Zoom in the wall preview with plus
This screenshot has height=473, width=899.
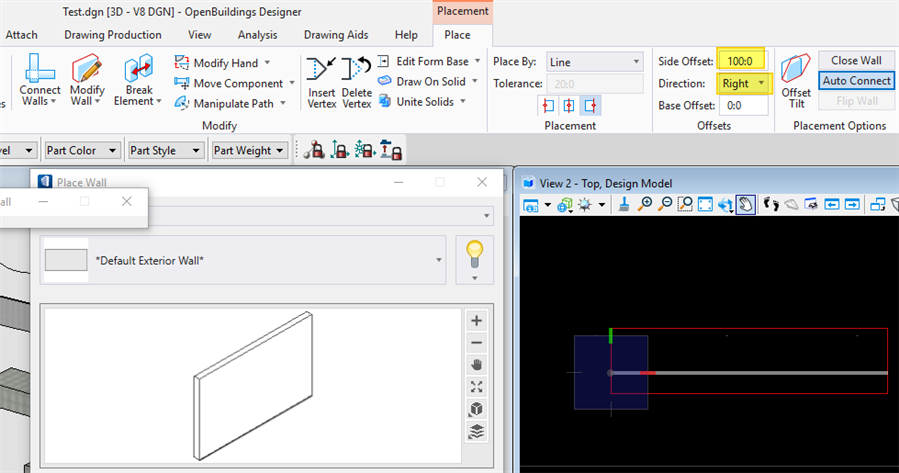(476, 320)
